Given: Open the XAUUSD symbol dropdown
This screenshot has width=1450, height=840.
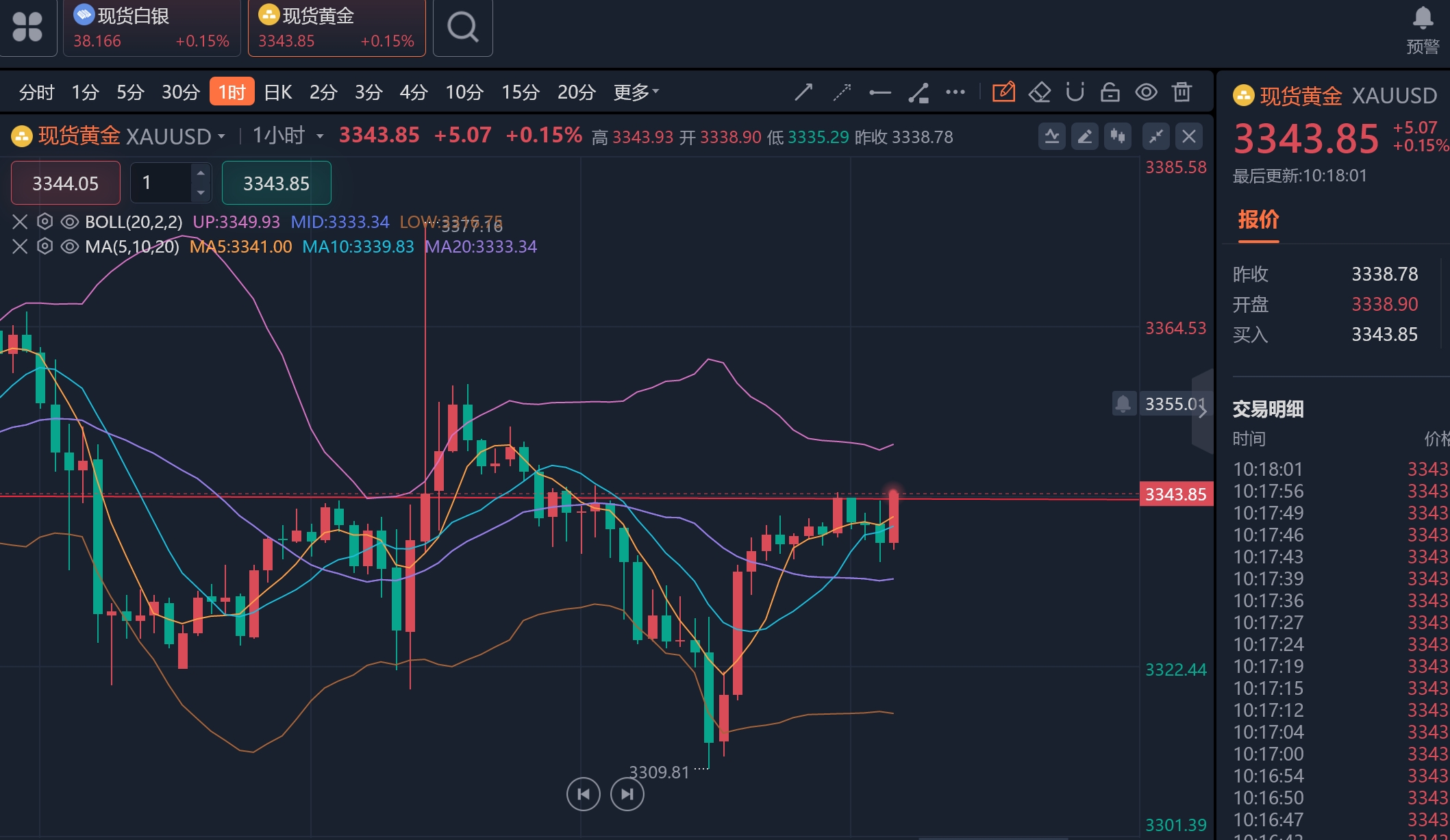Looking at the screenshot, I should (x=221, y=136).
